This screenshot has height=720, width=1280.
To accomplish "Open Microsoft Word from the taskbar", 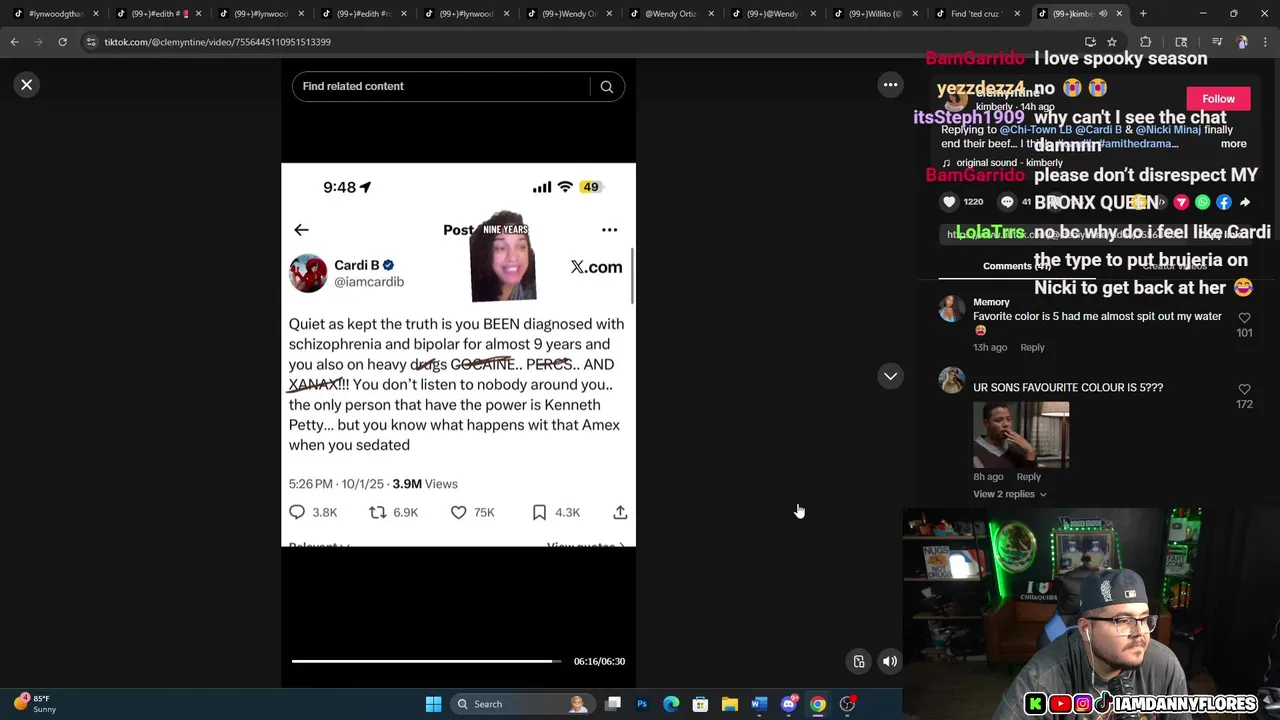I will pyautogui.click(x=759, y=704).
